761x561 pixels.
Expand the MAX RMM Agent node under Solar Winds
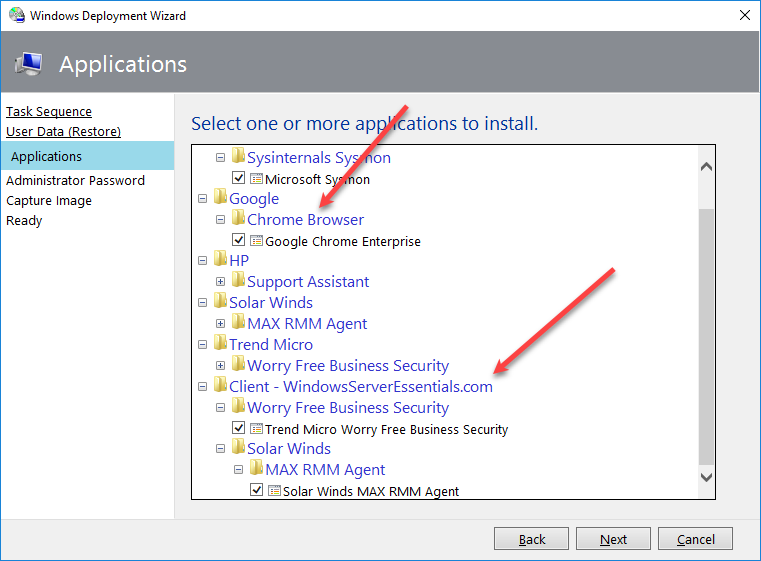pyautogui.click(x=221, y=324)
